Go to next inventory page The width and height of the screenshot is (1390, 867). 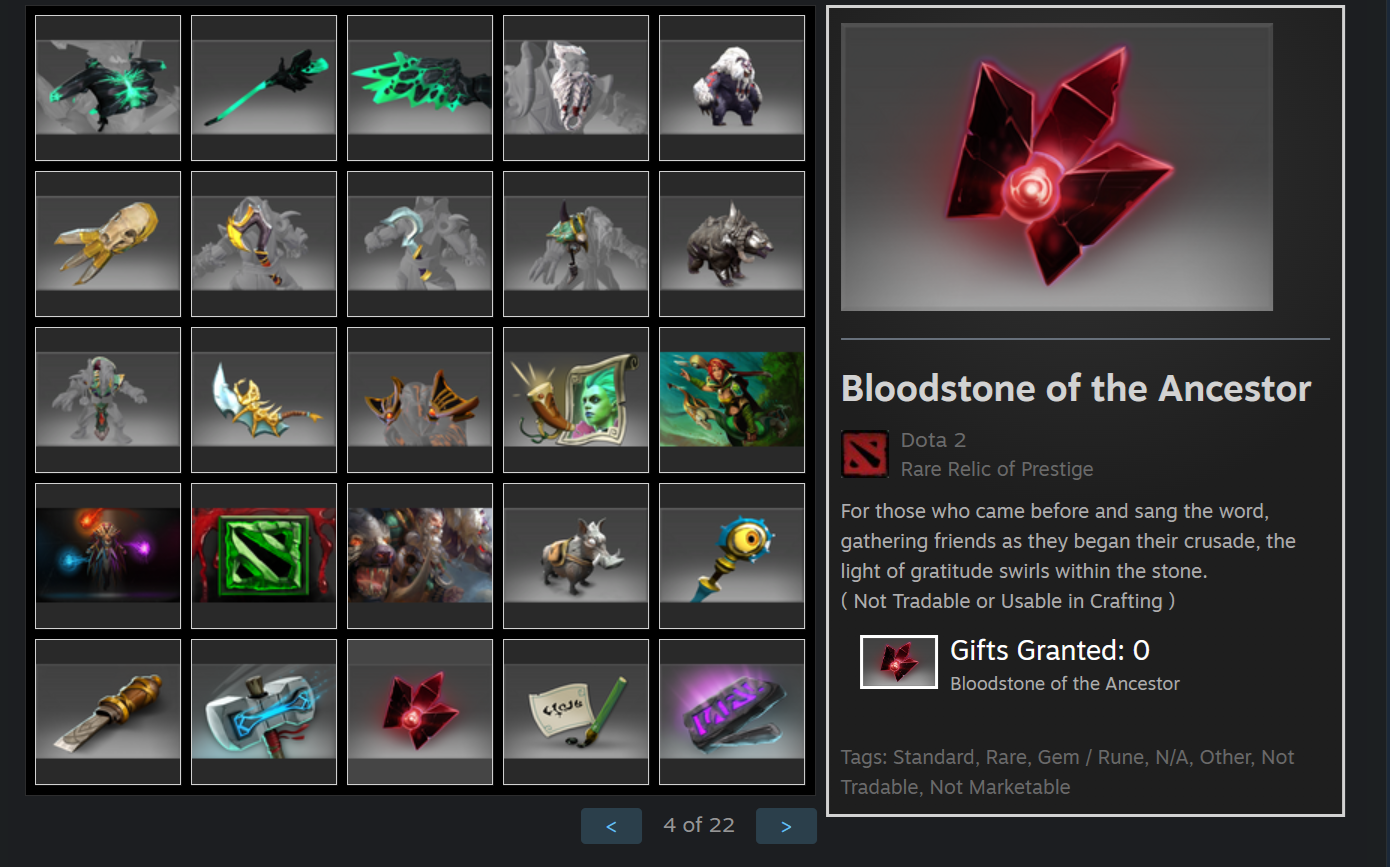(786, 826)
